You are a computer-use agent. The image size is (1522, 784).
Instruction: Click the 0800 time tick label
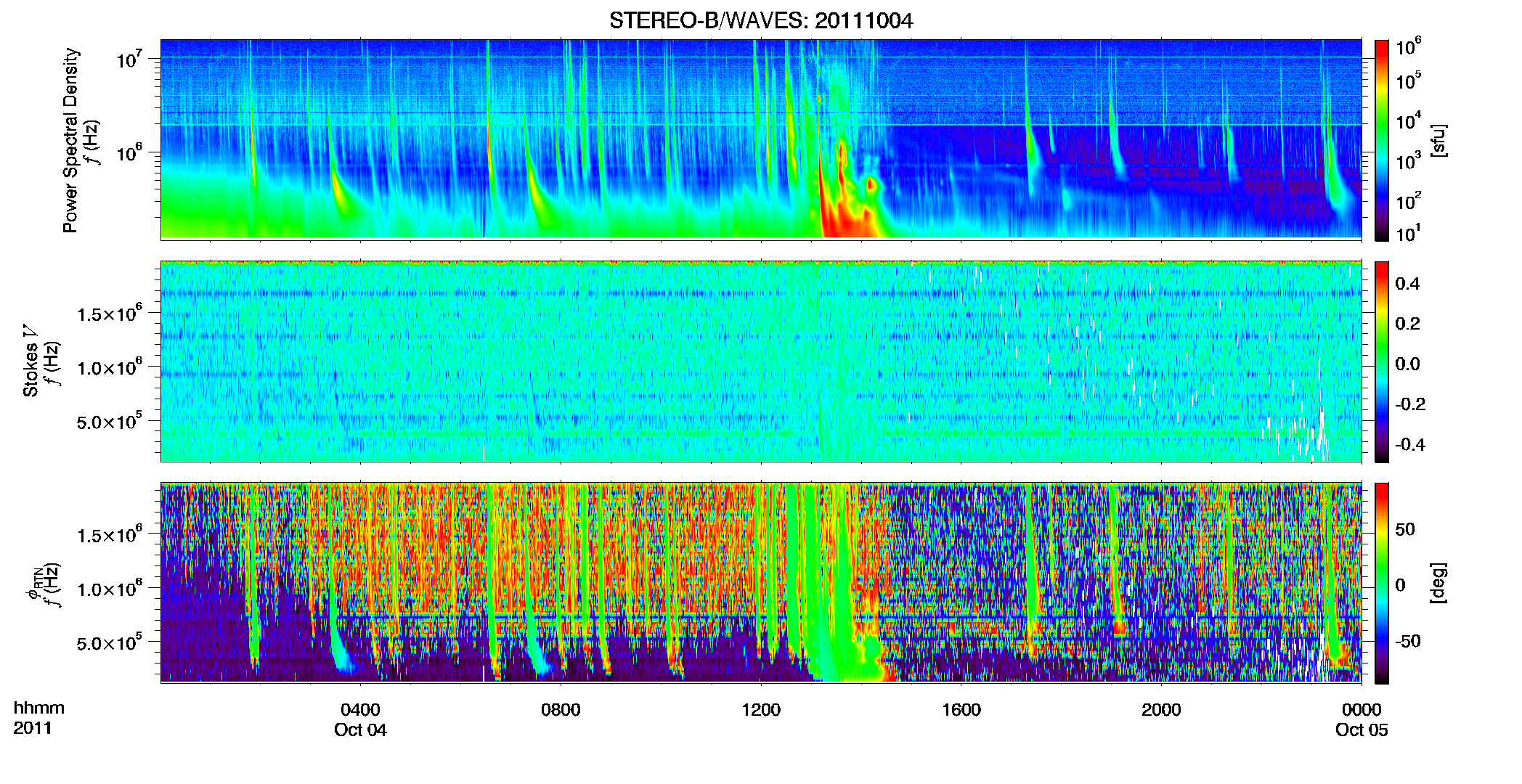[x=561, y=710]
